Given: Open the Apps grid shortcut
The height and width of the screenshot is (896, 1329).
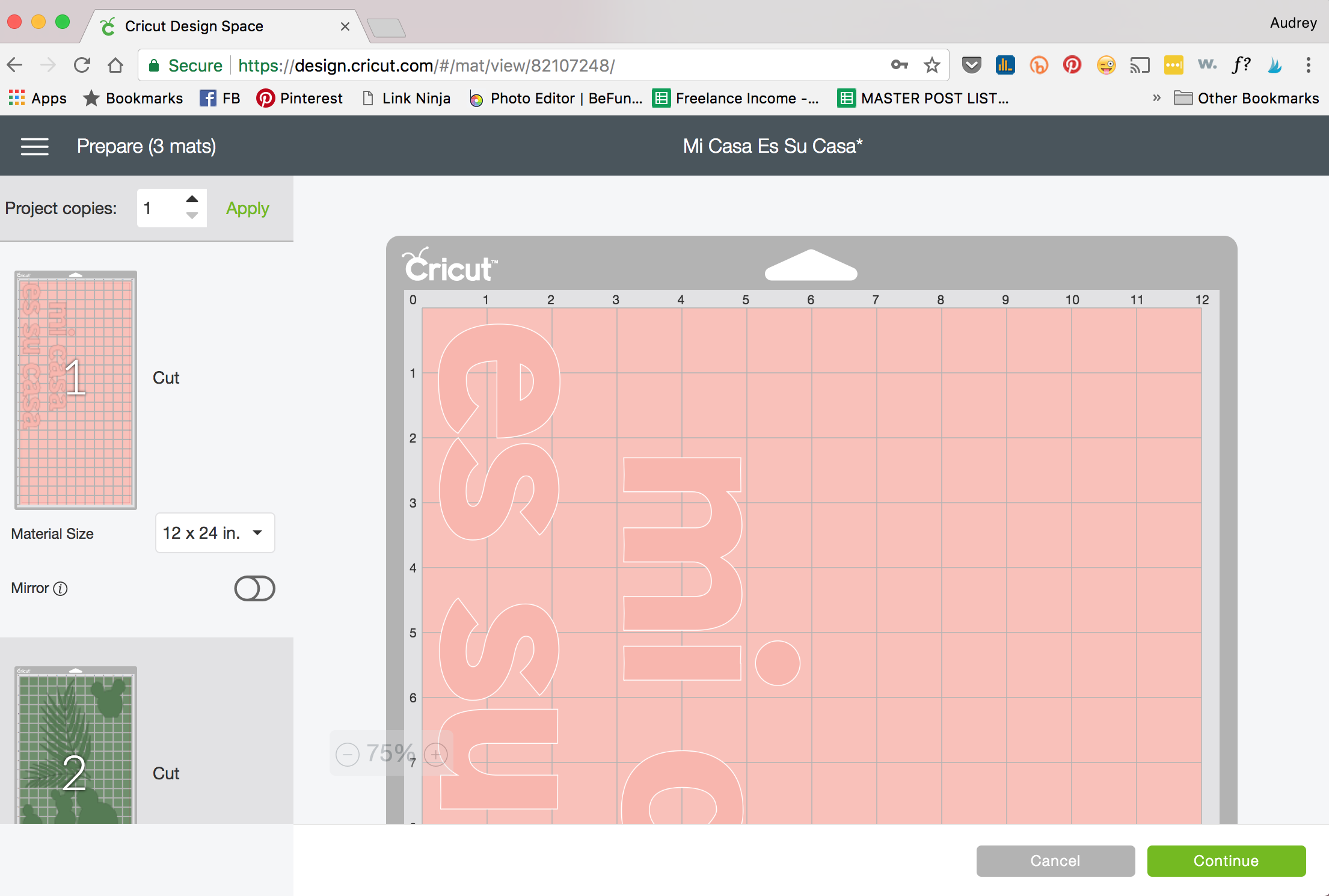Looking at the screenshot, I should [x=37, y=98].
